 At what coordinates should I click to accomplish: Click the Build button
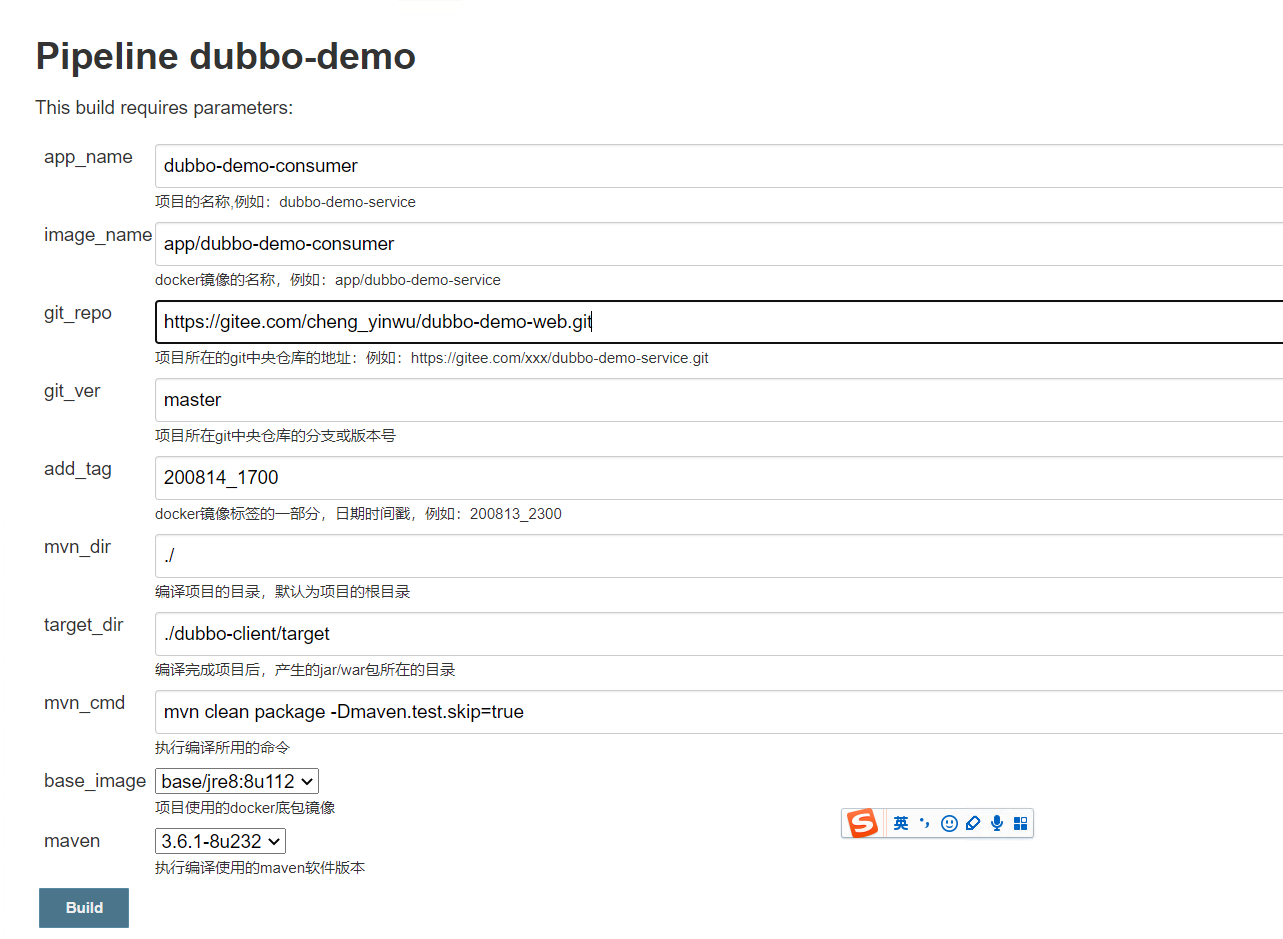84,908
